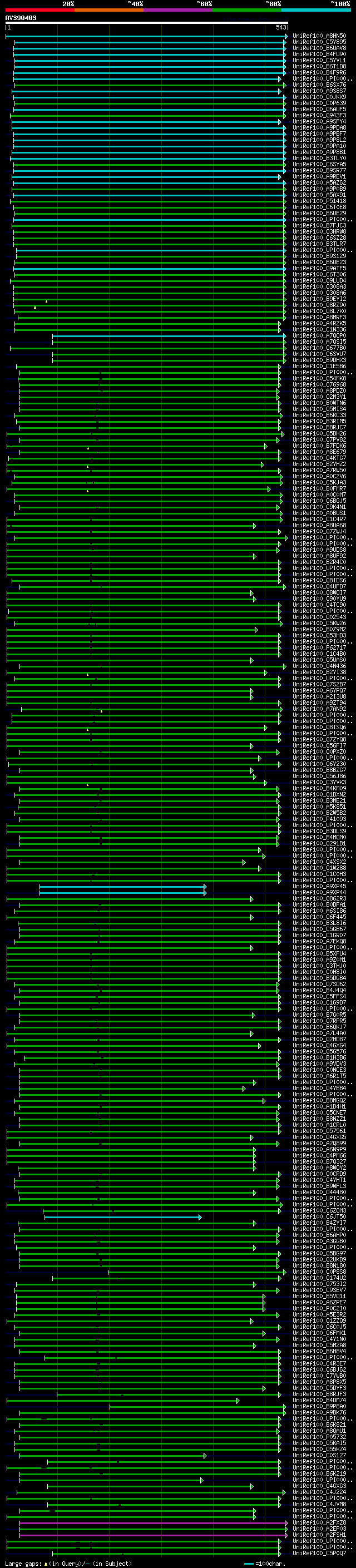Image resolution: width=356 pixels, height=1568 pixels.
Task: Select hit label UniRef100_O57561
Action: (x=319, y=1131)
